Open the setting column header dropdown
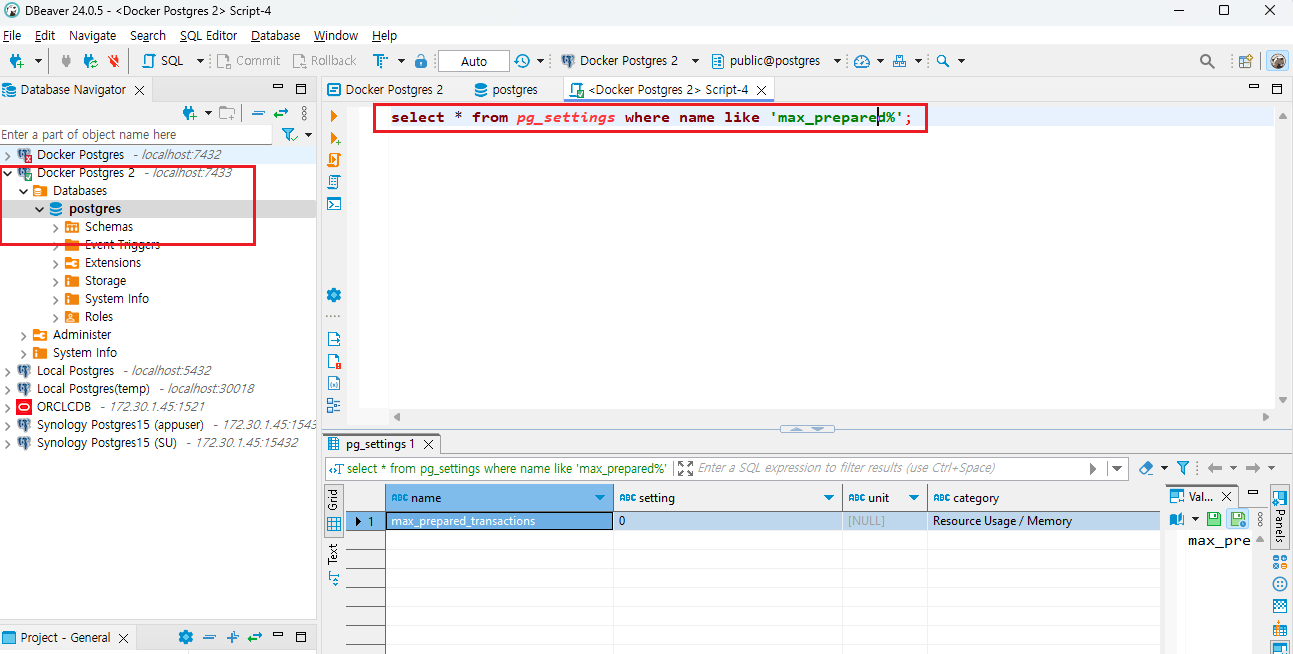The width and height of the screenshot is (1293, 654). 830,498
